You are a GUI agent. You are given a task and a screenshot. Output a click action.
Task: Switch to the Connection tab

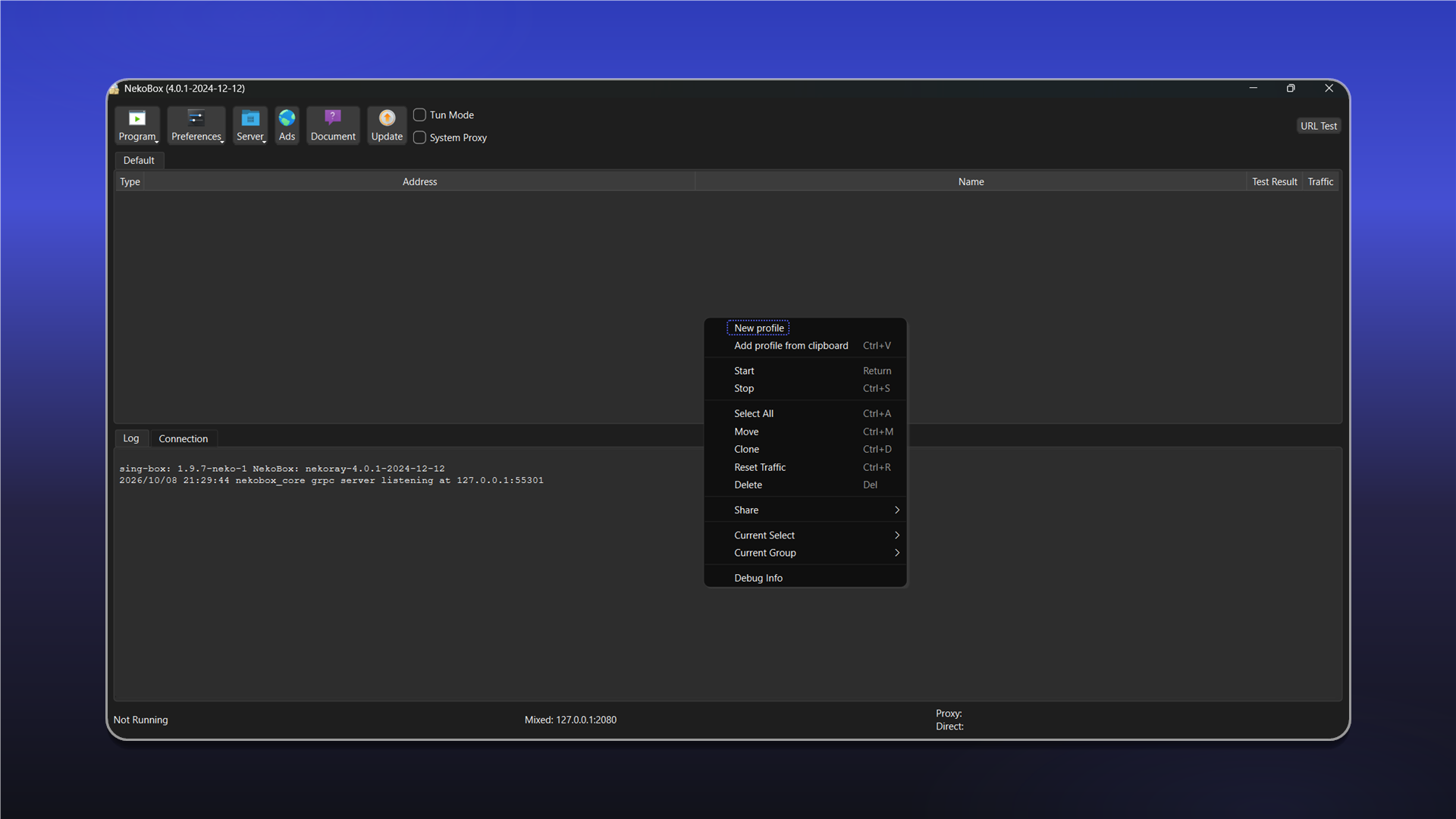tap(184, 439)
